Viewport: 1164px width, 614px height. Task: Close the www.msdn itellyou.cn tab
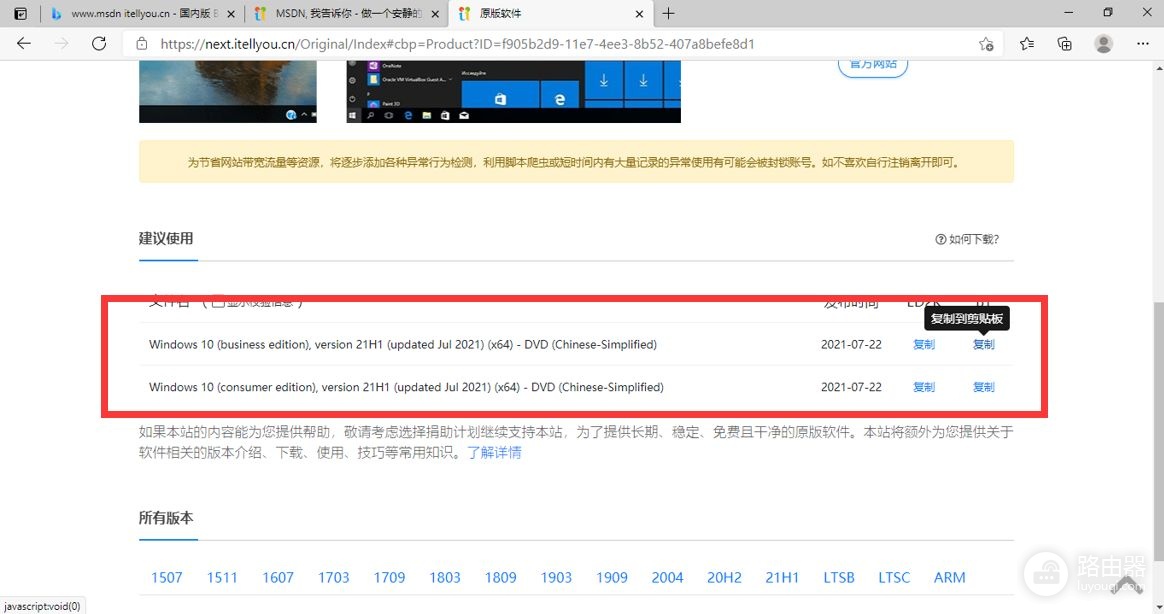tap(231, 13)
